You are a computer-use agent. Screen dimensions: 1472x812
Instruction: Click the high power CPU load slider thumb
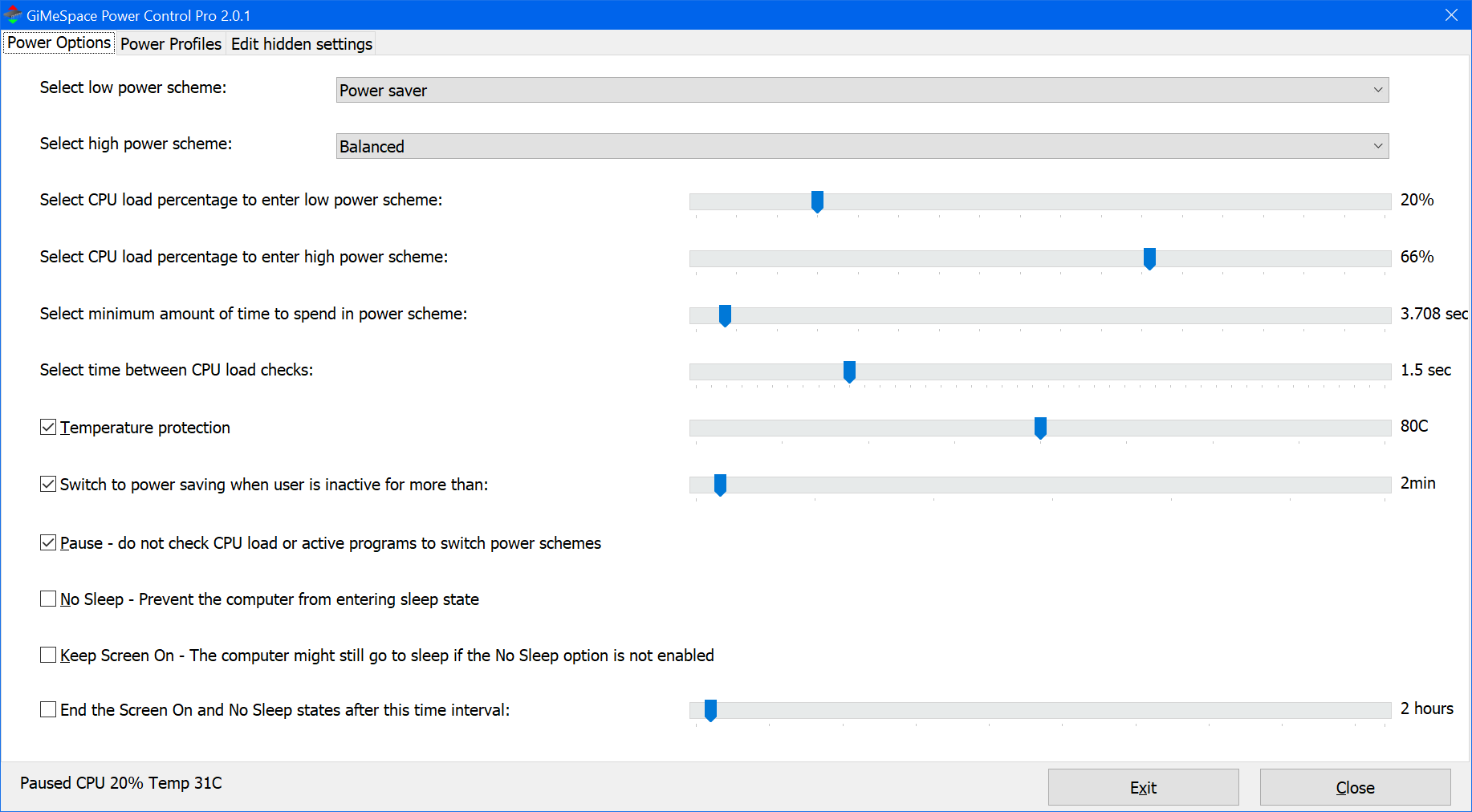pyautogui.click(x=1149, y=258)
